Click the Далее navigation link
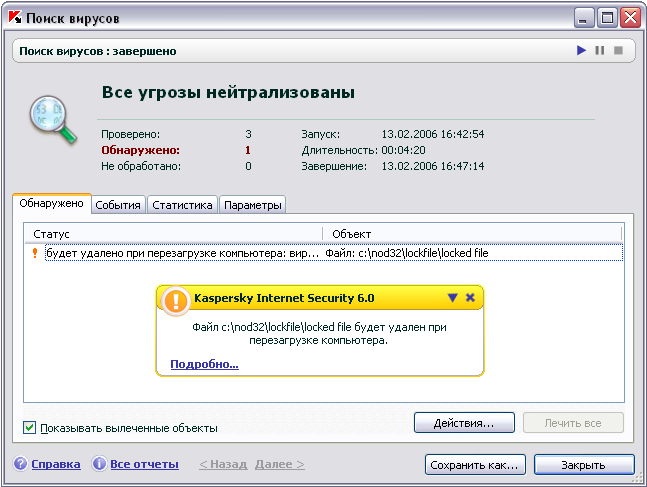647x487 pixels. click(x=280, y=464)
